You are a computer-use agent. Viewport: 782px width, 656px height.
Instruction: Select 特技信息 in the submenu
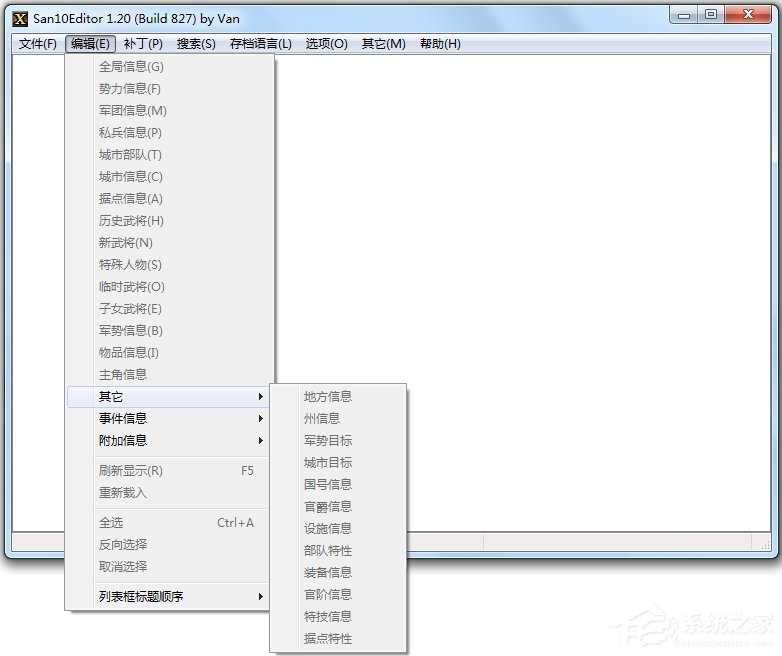pyautogui.click(x=338, y=616)
